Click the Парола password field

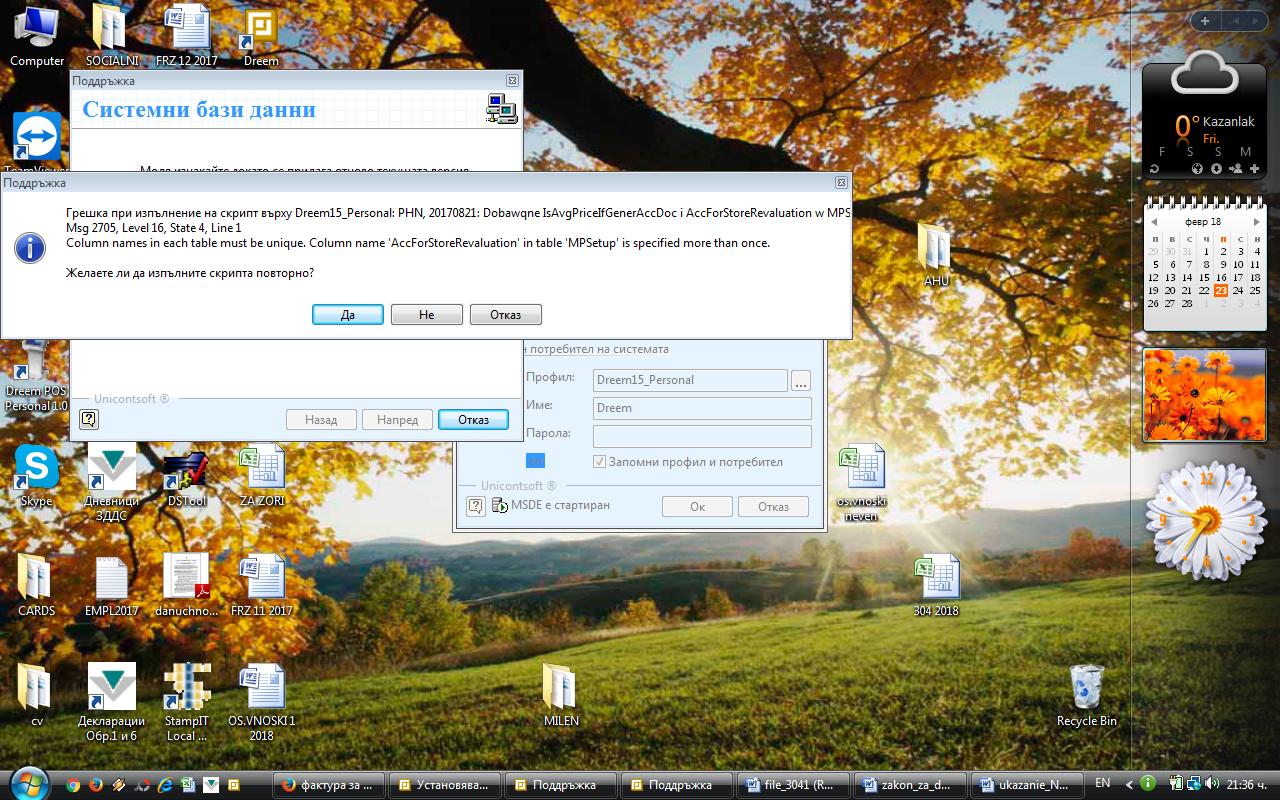click(702, 436)
